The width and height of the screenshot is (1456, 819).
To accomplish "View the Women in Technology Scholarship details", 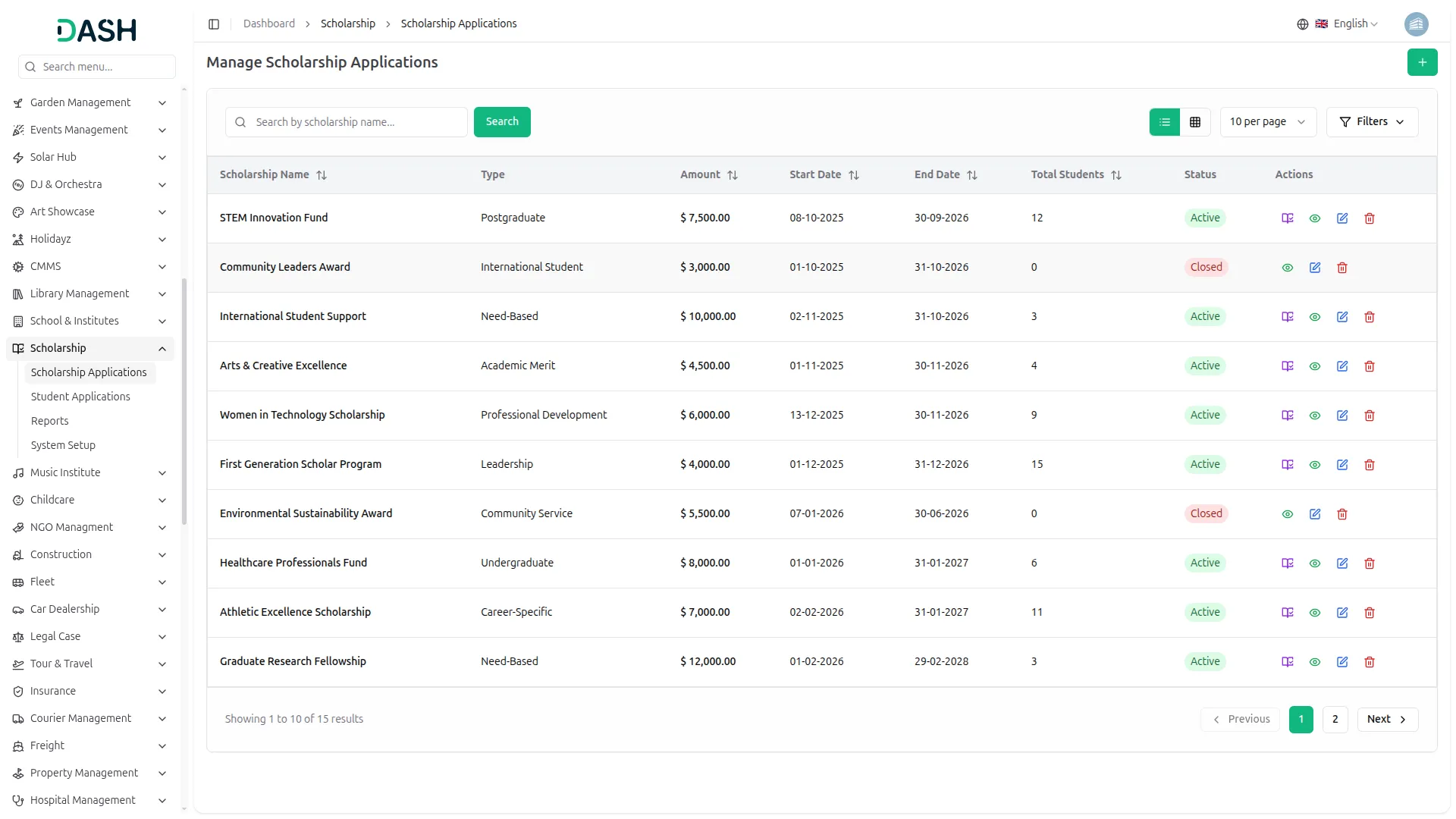I will point(1315,416).
